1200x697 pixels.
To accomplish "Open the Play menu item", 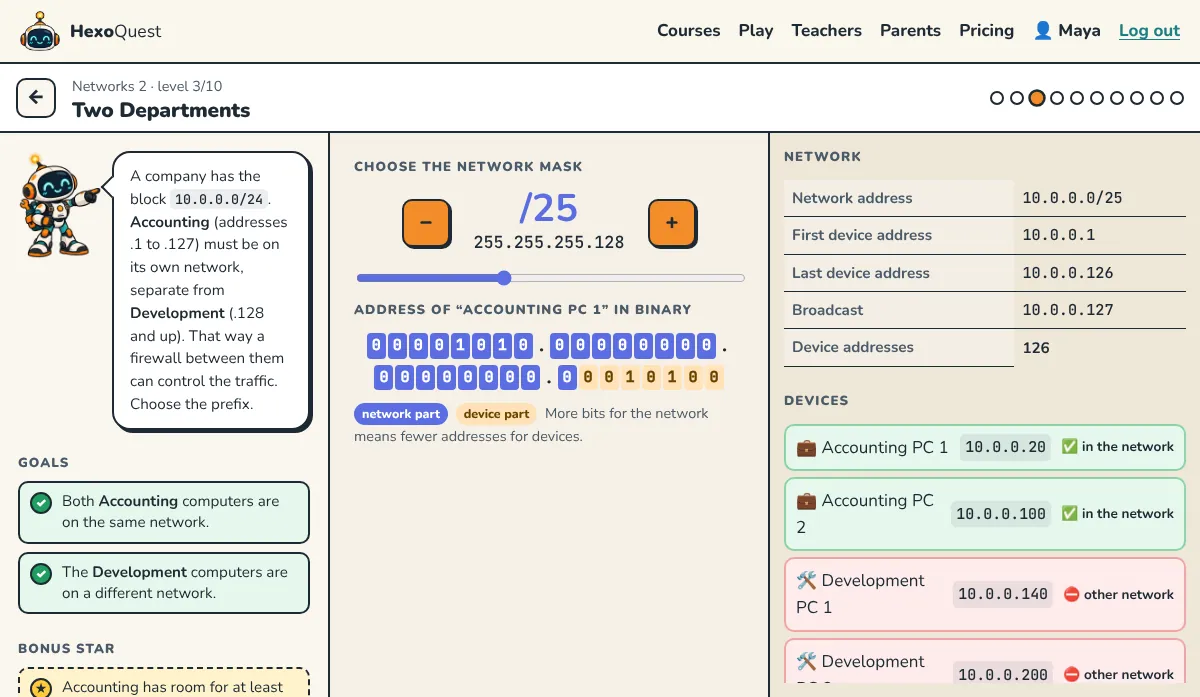I will [756, 31].
